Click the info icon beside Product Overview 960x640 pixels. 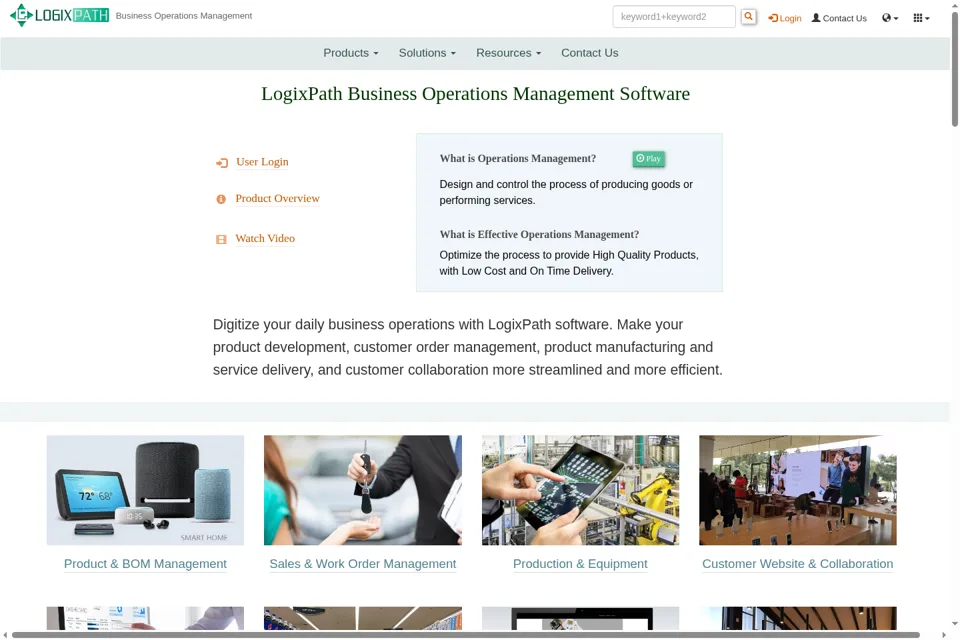(x=221, y=199)
